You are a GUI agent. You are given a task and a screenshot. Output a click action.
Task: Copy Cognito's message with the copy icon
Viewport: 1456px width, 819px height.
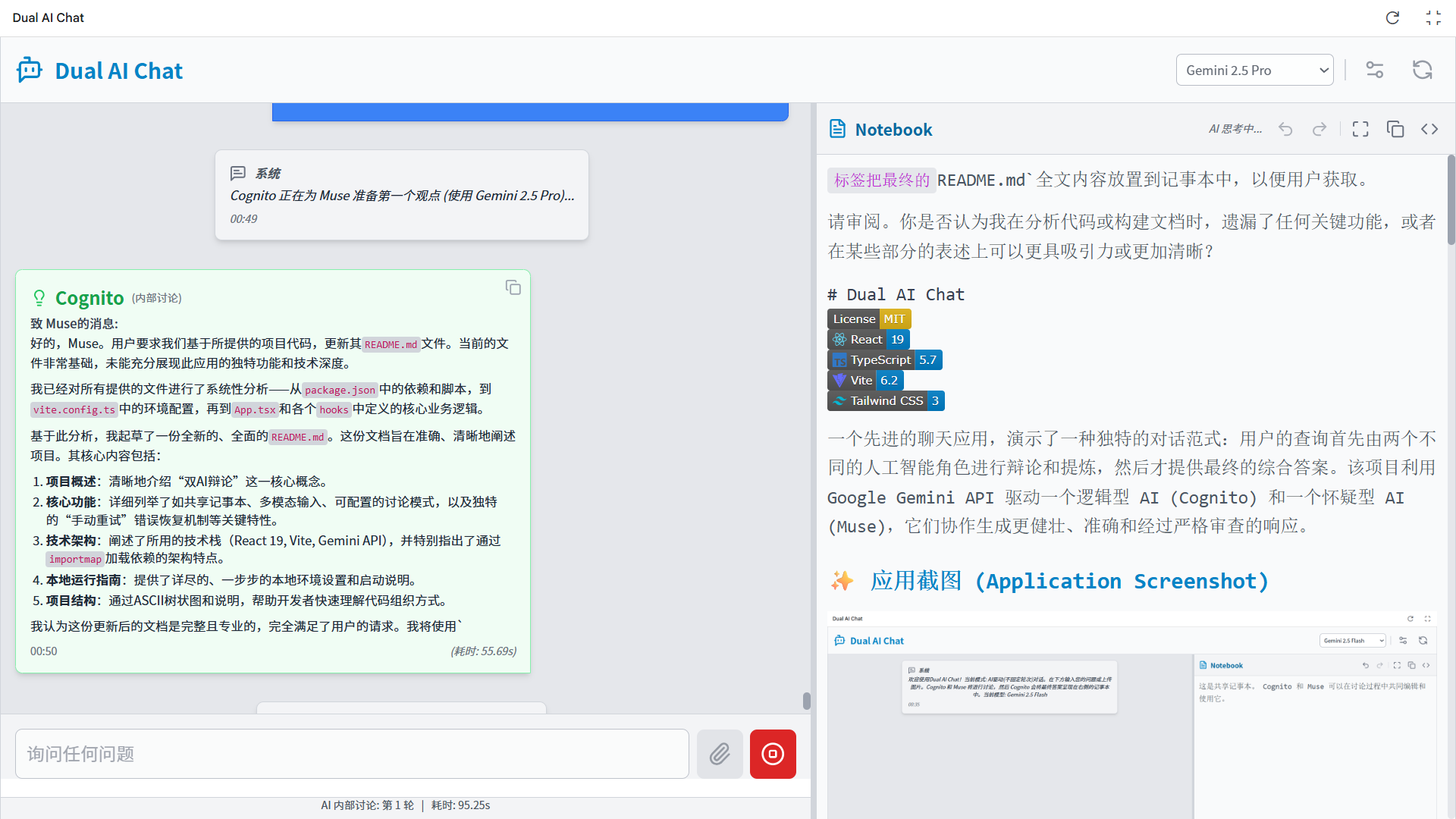pos(513,287)
